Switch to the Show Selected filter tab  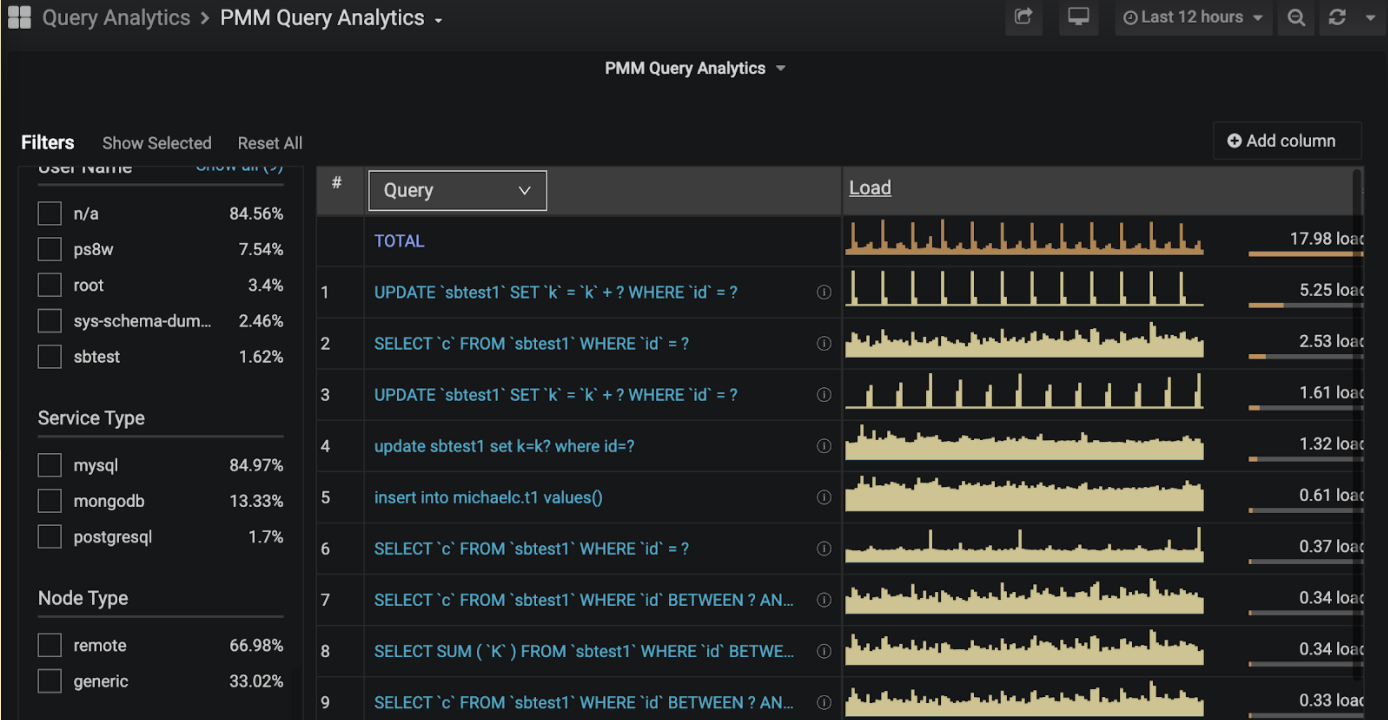coord(156,143)
